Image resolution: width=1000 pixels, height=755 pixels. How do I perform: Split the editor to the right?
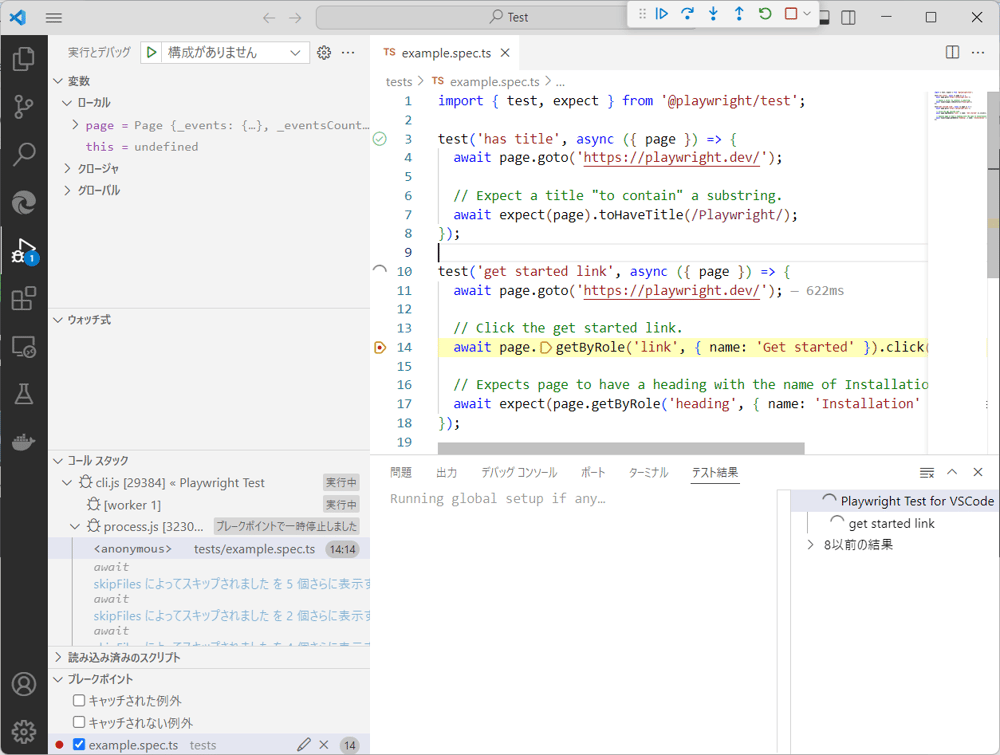click(952, 52)
